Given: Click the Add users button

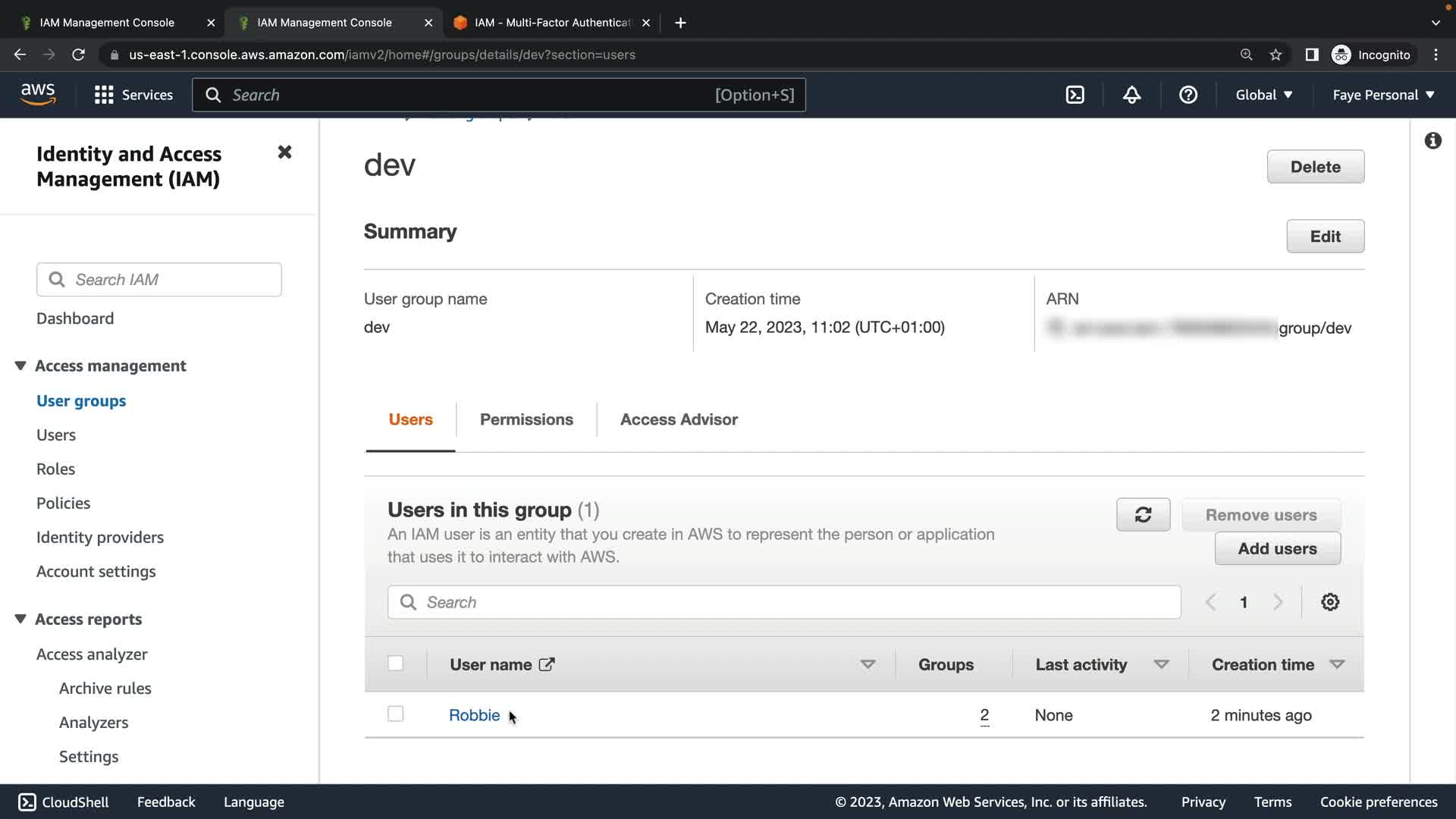Looking at the screenshot, I should [x=1277, y=548].
